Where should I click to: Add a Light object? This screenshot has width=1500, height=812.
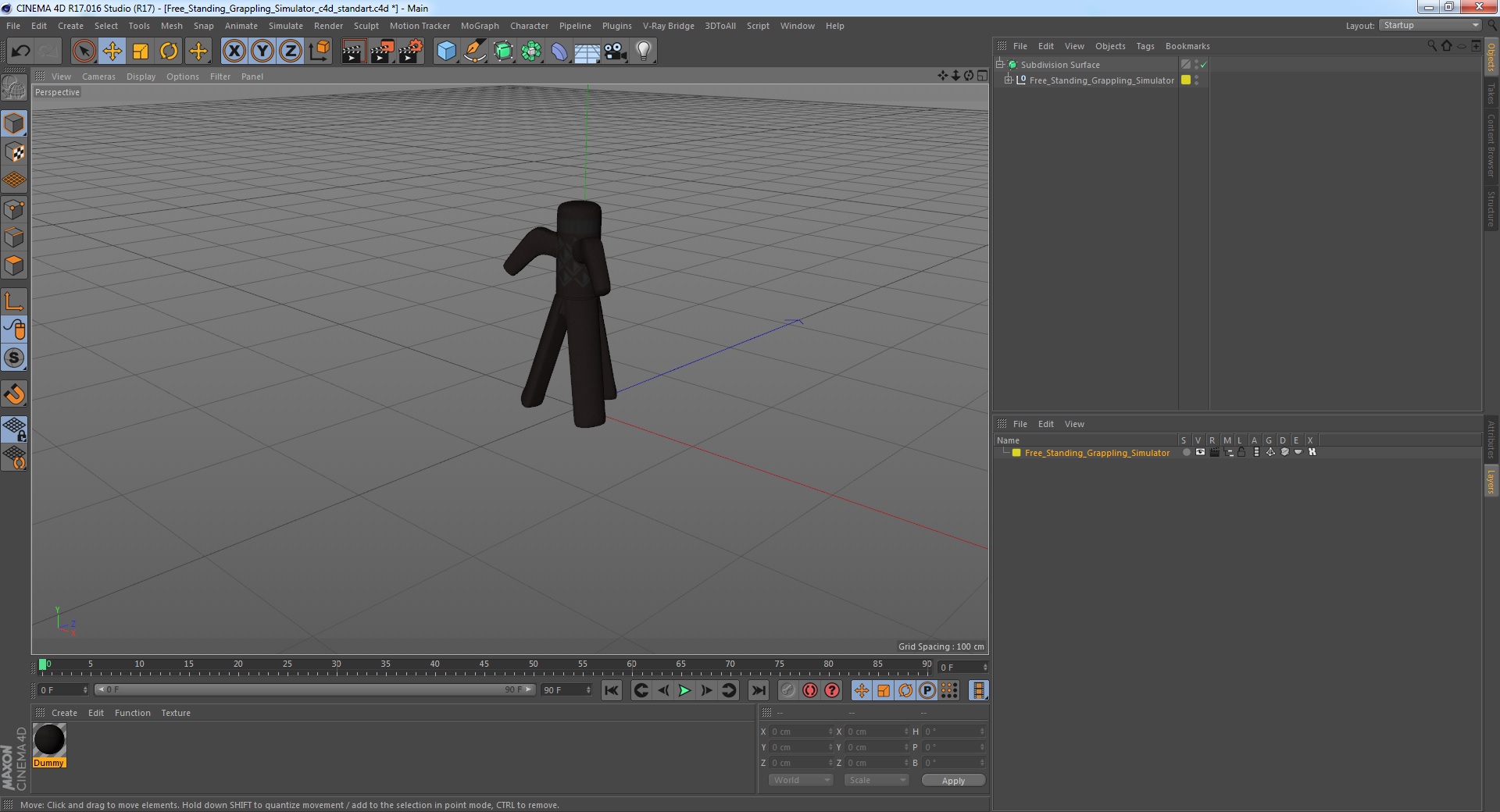tap(643, 52)
